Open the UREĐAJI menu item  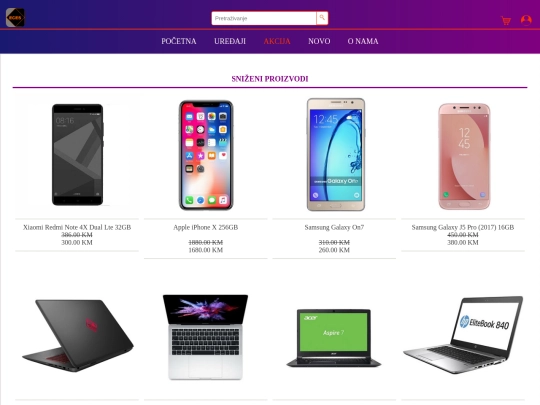[230, 41]
